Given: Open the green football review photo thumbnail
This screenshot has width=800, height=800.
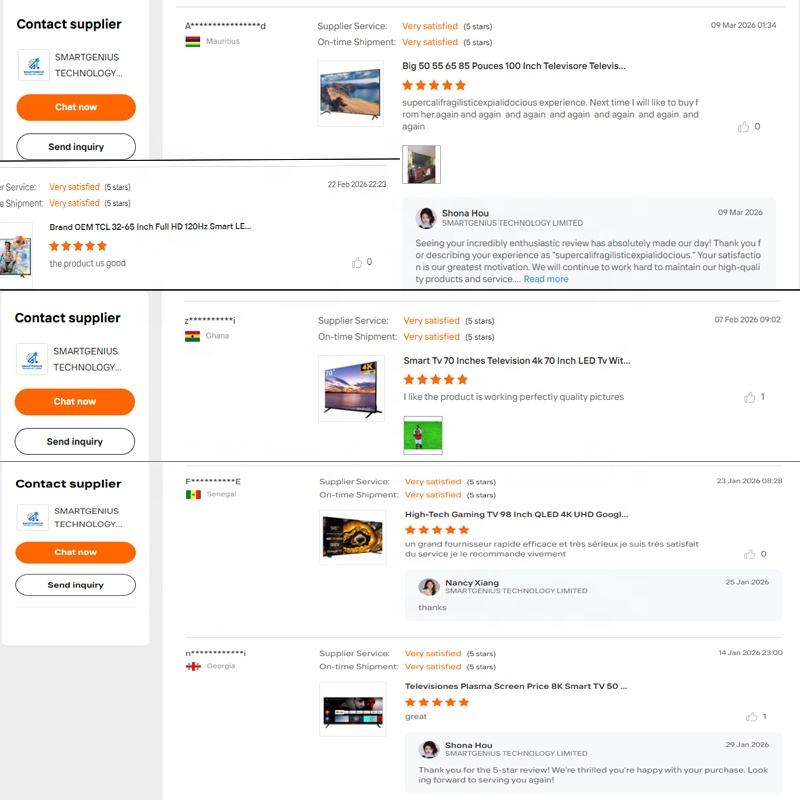Looking at the screenshot, I should click(x=423, y=435).
